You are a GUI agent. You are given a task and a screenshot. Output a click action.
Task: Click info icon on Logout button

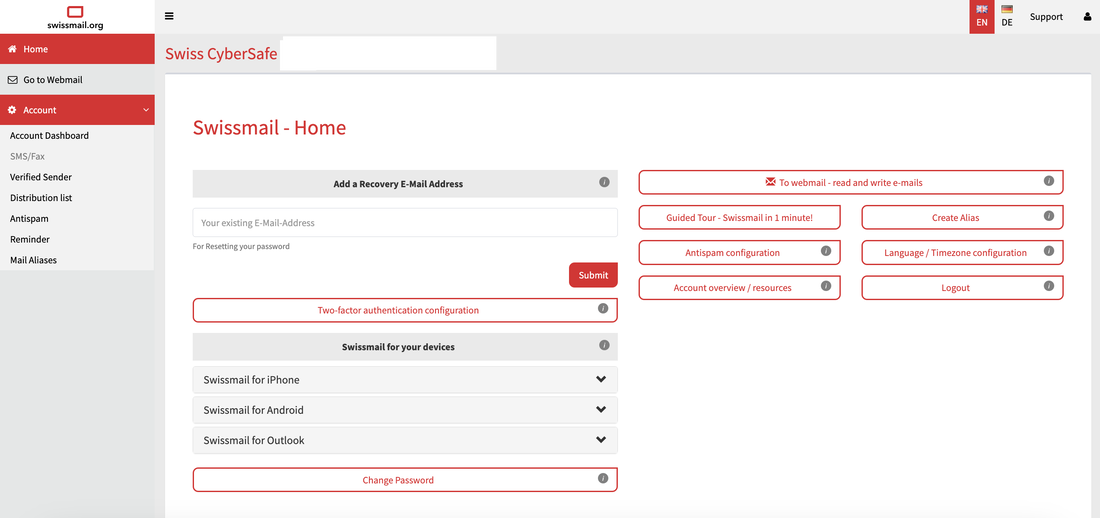click(x=1049, y=286)
